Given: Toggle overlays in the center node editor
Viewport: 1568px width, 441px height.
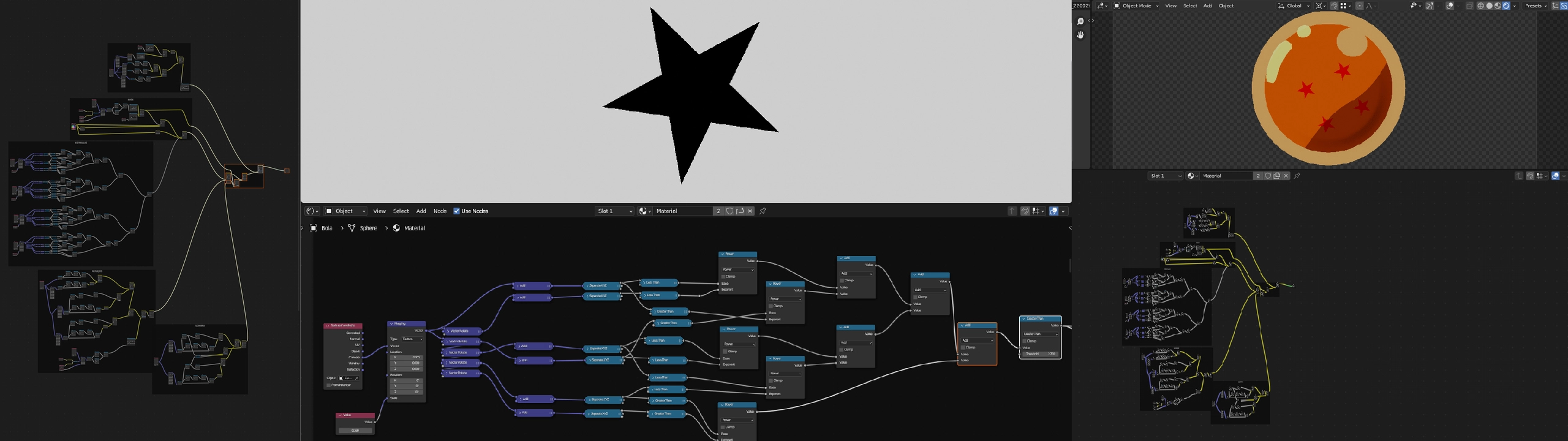Looking at the screenshot, I should (1053, 211).
